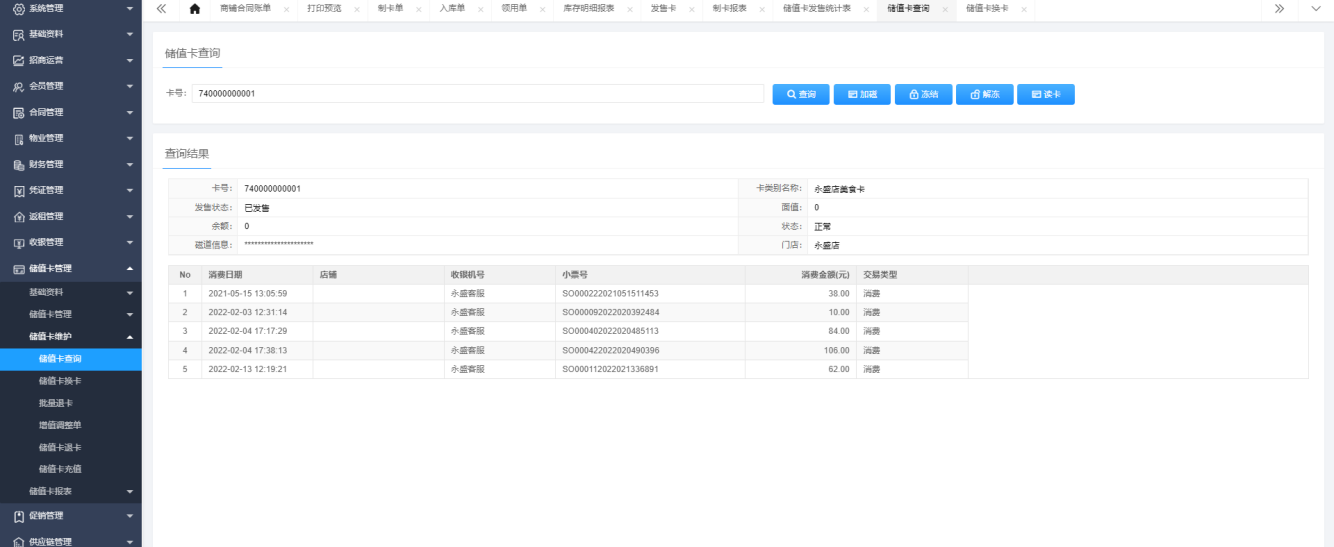Close the 发售卡 tab
The height and width of the screenshot is (547, 1334).
692,8
